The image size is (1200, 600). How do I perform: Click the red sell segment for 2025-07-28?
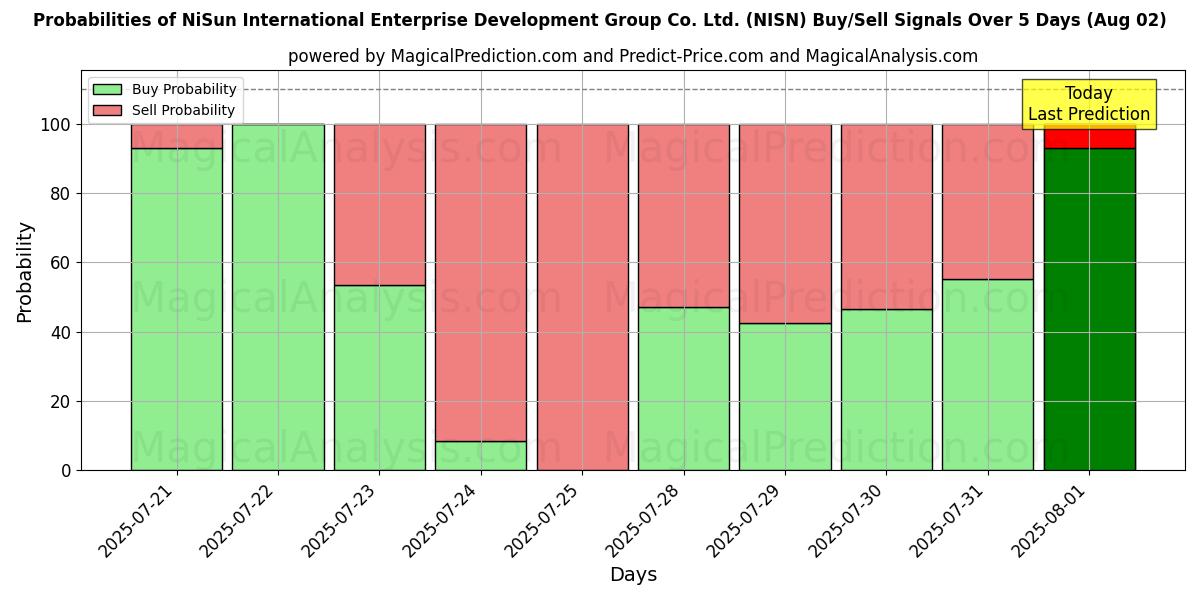click(684, 216)
